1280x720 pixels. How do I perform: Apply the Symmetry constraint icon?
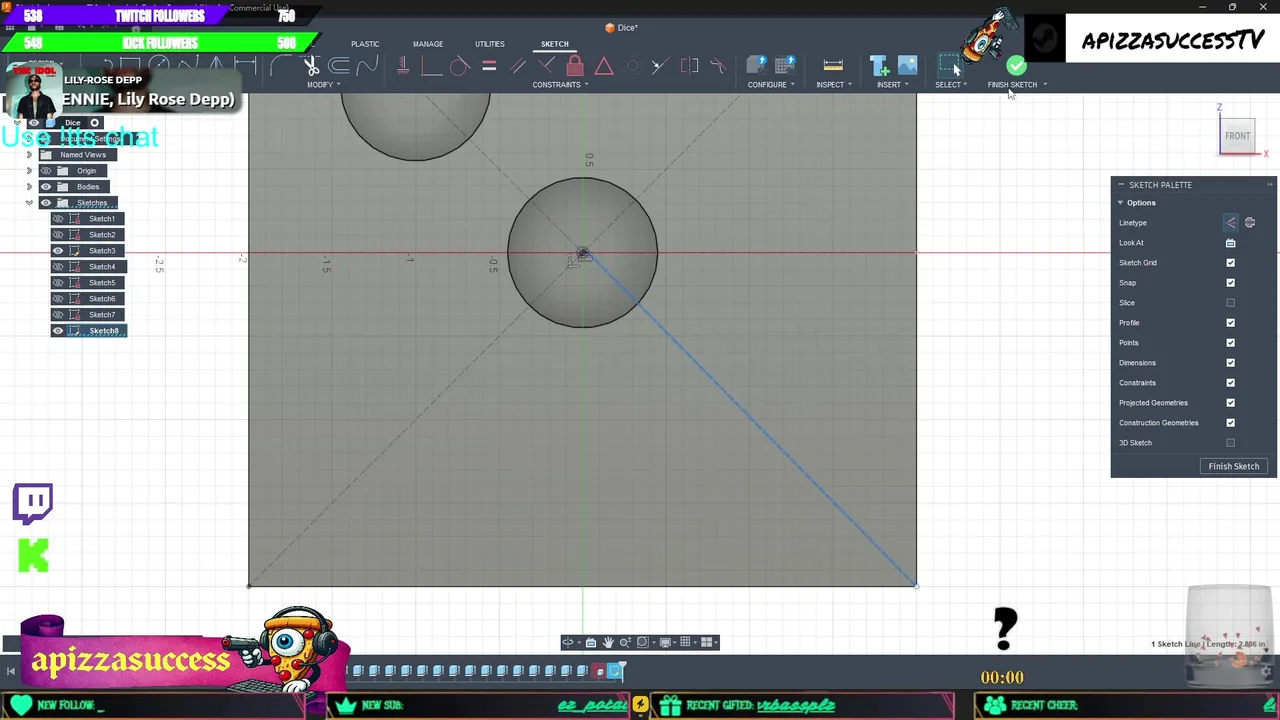pos(690,66)
